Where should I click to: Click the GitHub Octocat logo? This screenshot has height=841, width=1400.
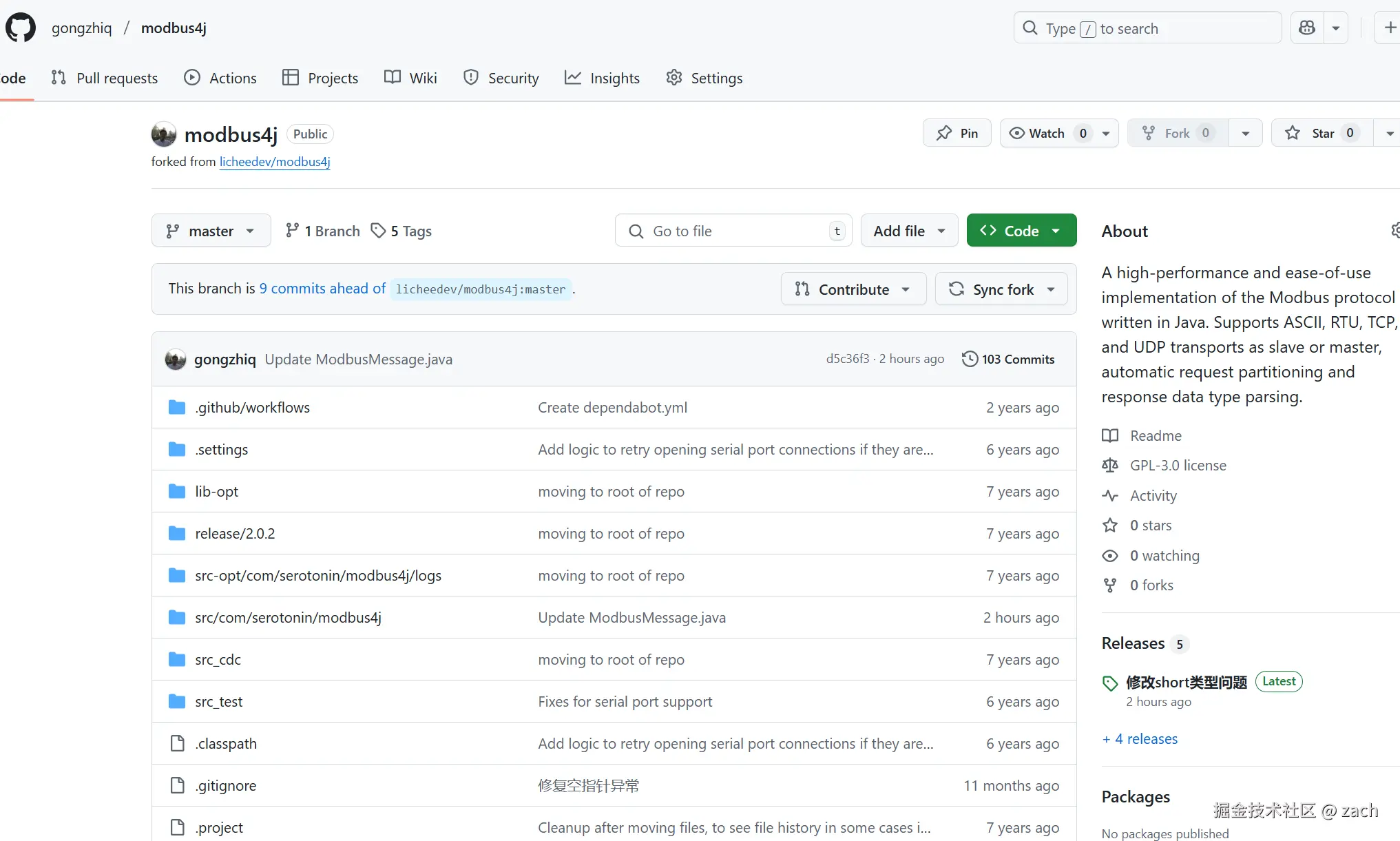point(21,28)
